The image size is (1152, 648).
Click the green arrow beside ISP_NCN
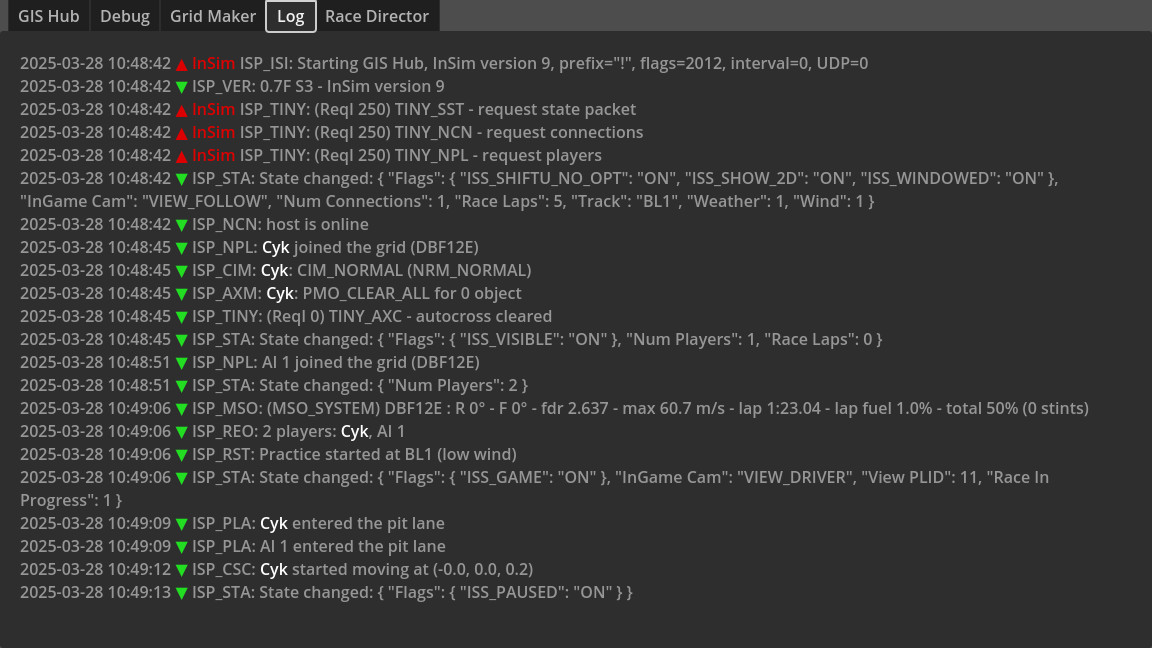182,225
